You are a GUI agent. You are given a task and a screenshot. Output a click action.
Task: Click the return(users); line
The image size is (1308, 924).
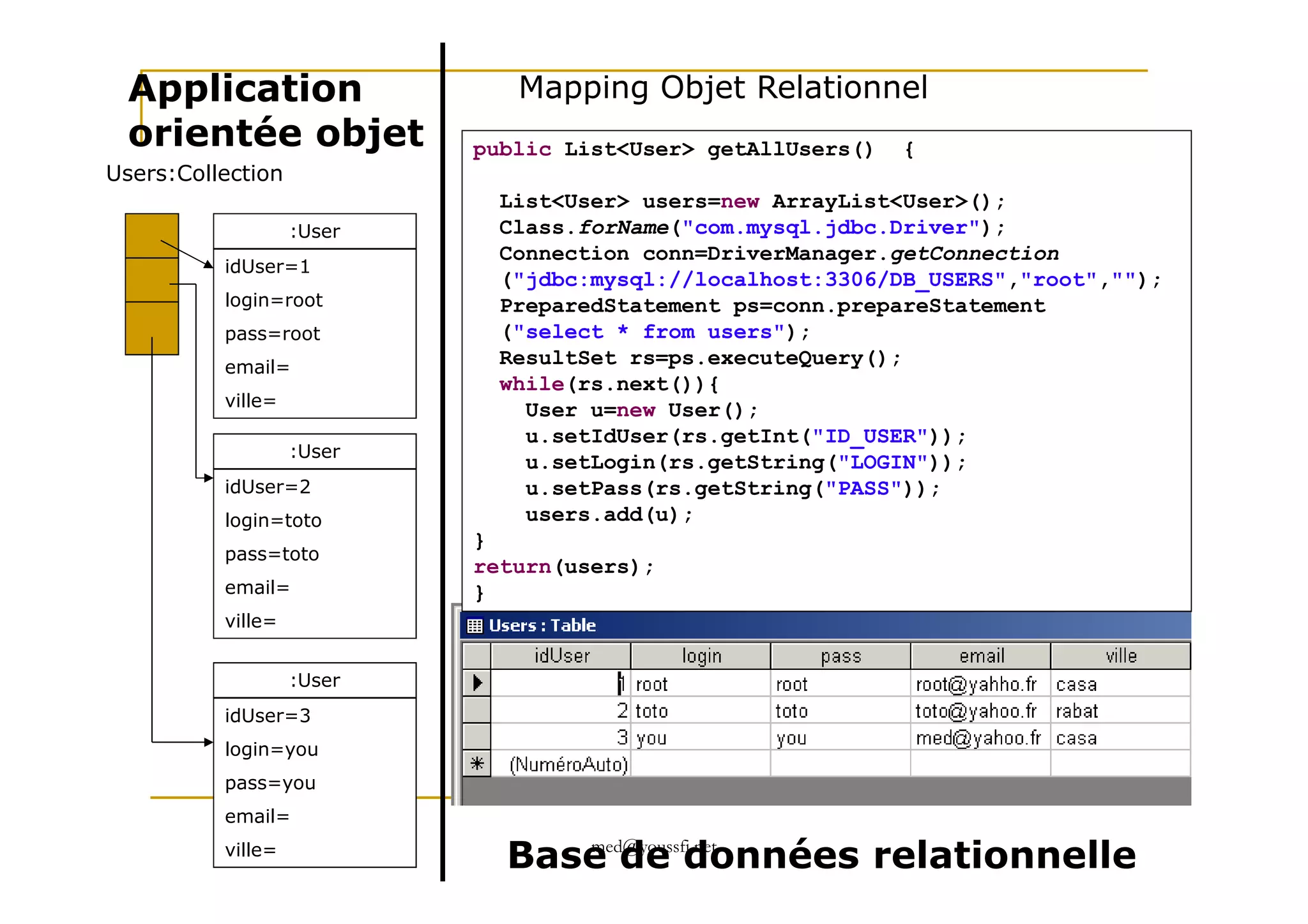[x=563, y=567]
